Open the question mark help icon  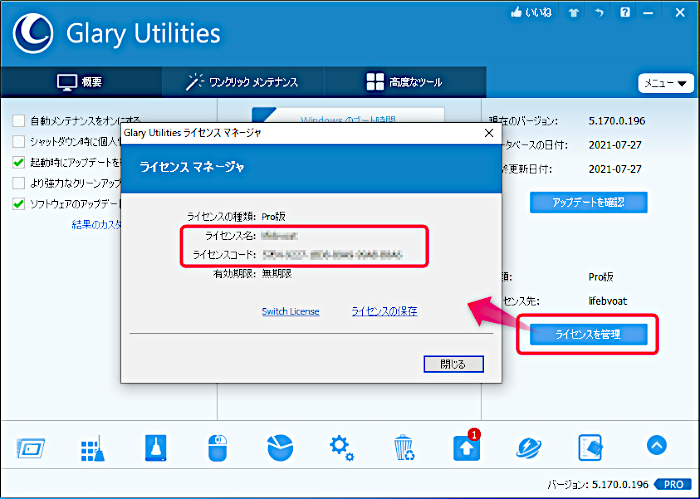point(625,12)
